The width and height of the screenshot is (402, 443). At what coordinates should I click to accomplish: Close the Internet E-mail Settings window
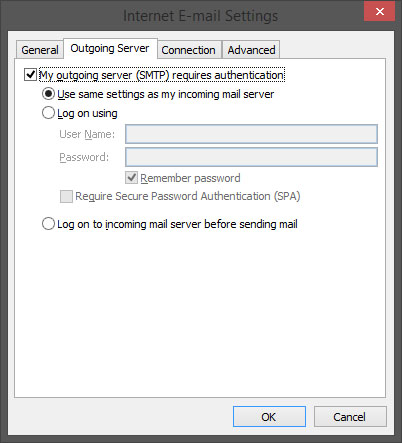point(379,12)
